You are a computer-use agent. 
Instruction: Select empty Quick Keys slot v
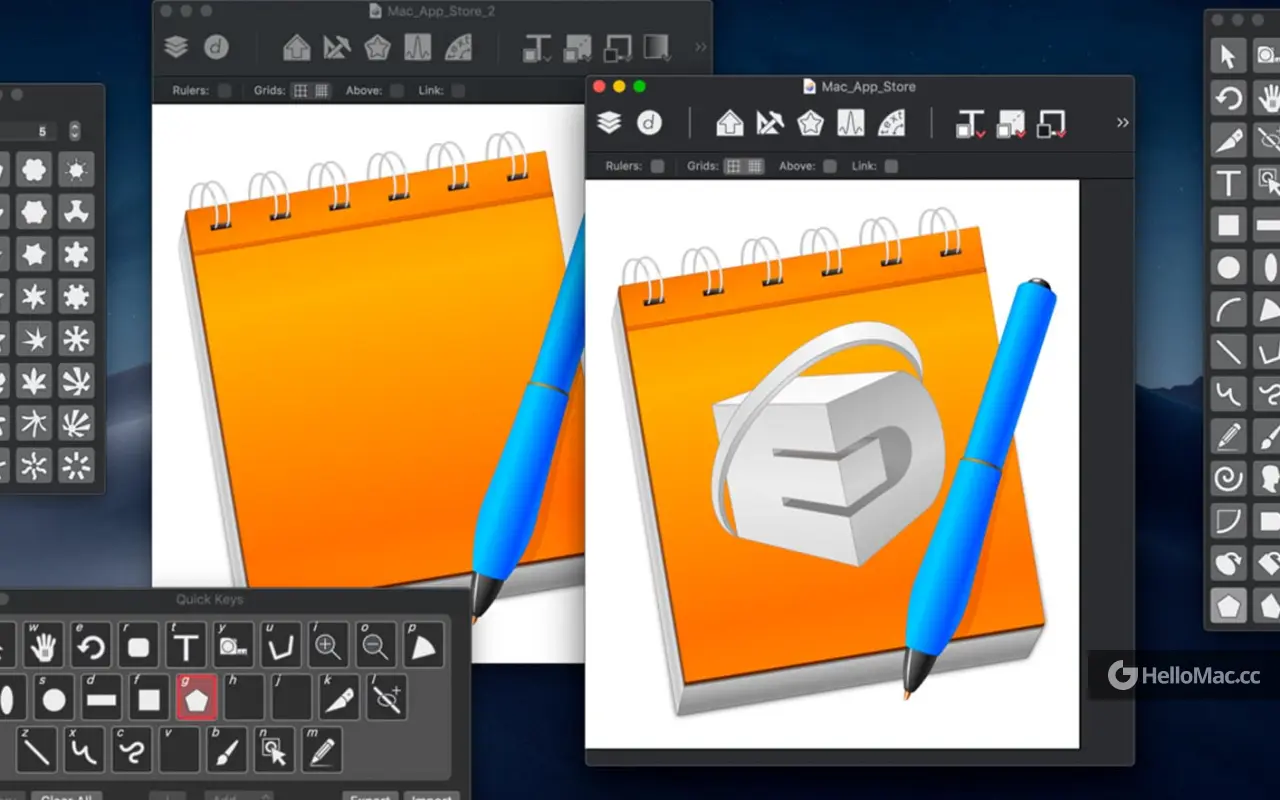(179, 749)
